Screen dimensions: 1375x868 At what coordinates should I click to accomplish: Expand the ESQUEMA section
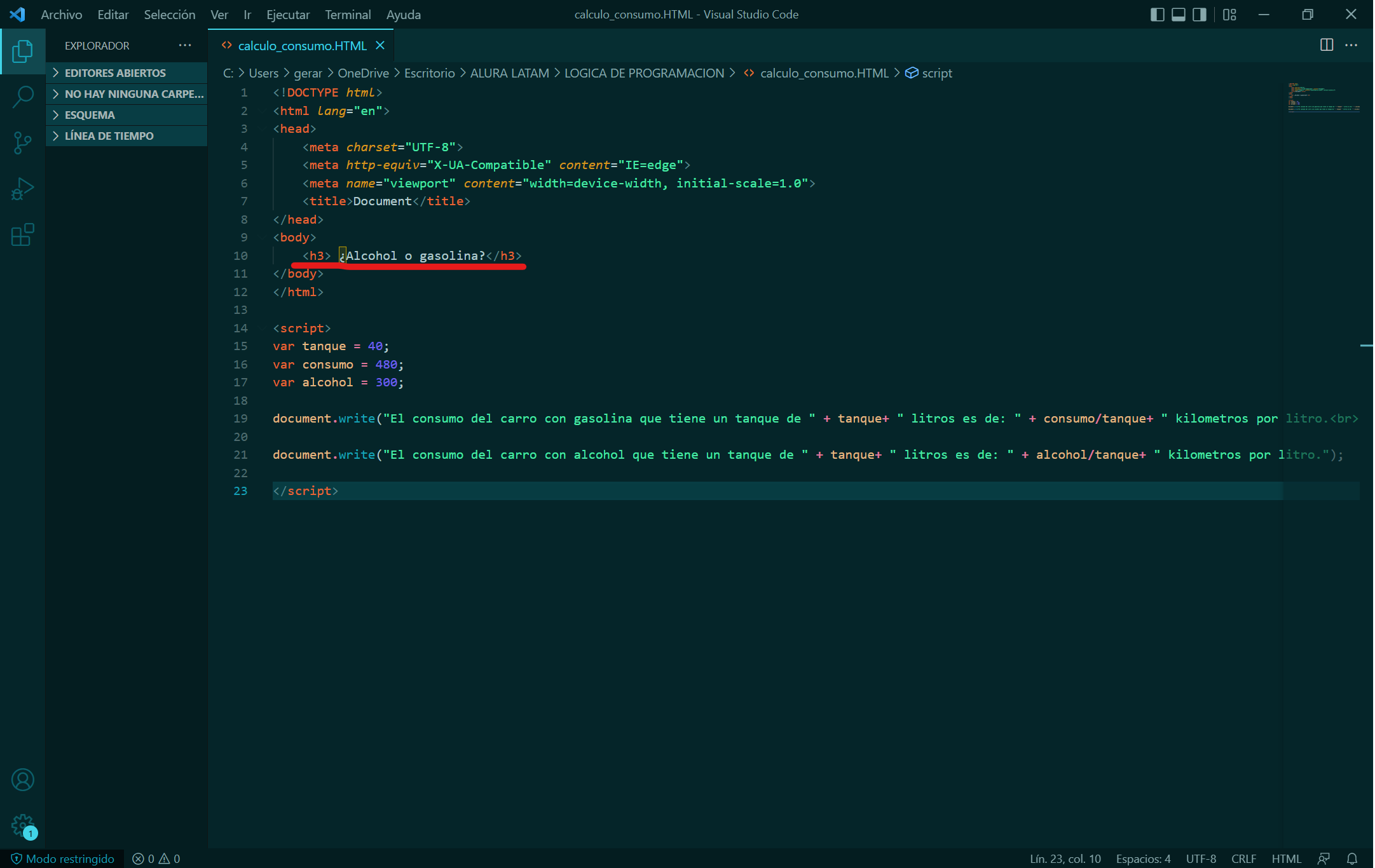pyautogui.click(x=127, y=115)
